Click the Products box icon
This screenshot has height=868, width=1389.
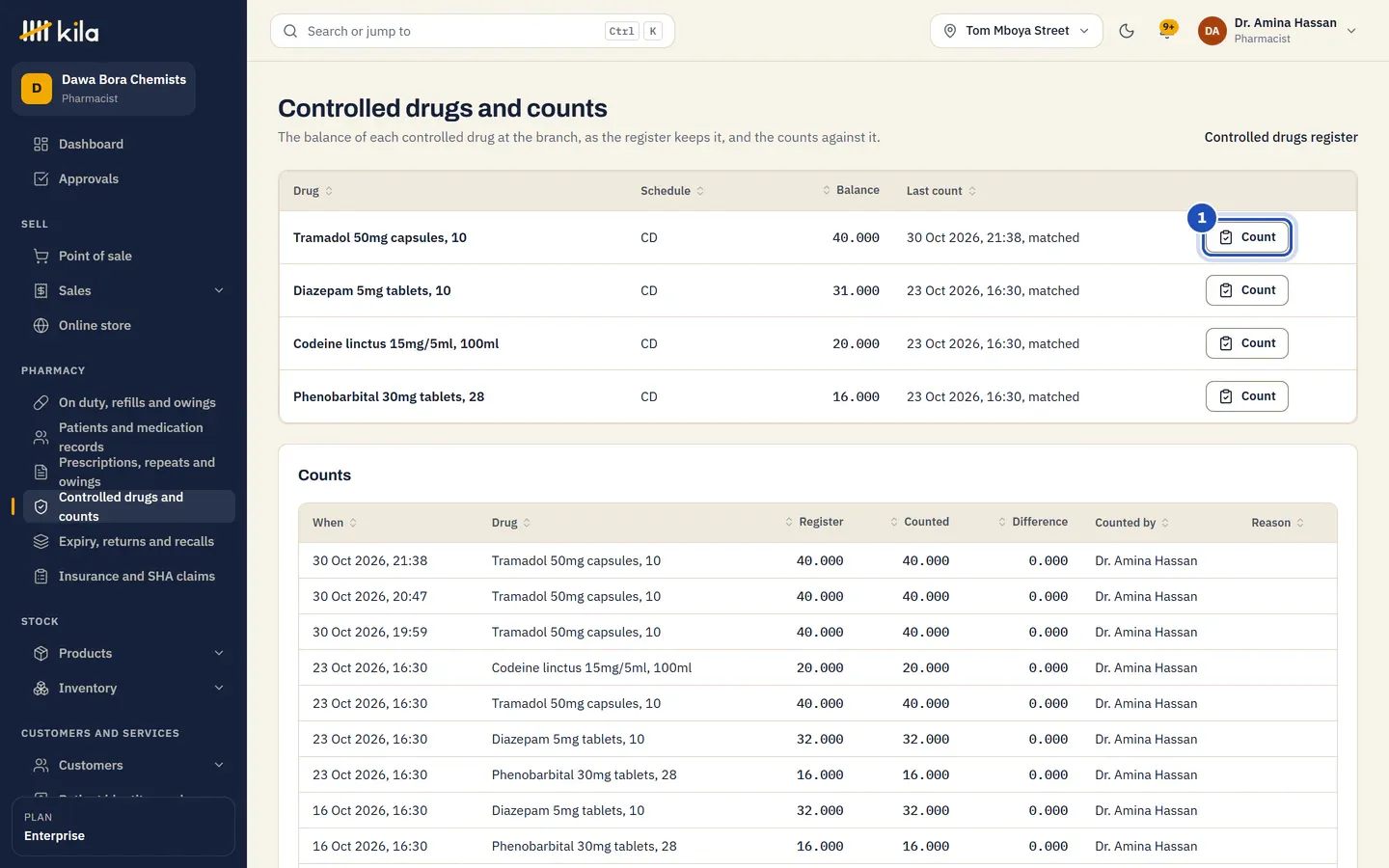click(41, 653)
